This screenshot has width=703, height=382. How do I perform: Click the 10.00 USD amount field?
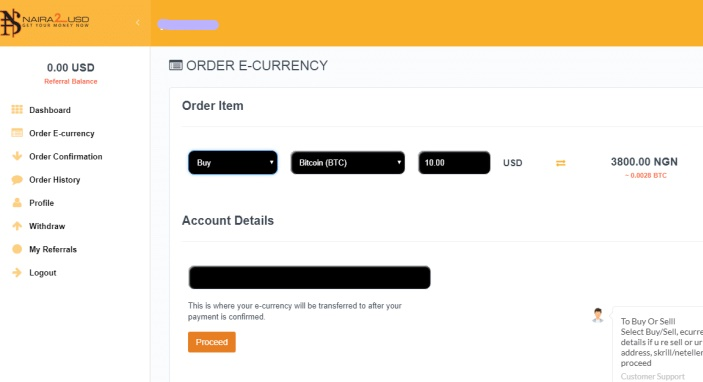tap(454, 162)
